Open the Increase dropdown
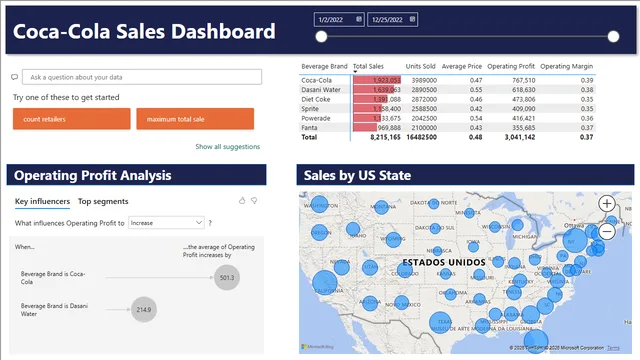 pos(166,223)
